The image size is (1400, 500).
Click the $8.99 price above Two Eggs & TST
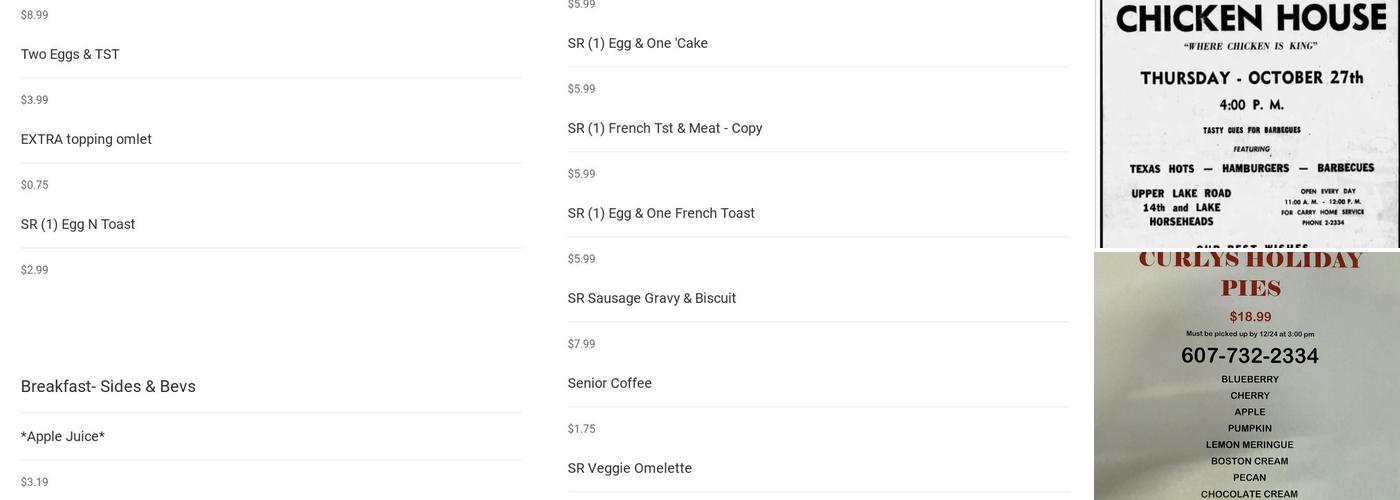(35, 15)
